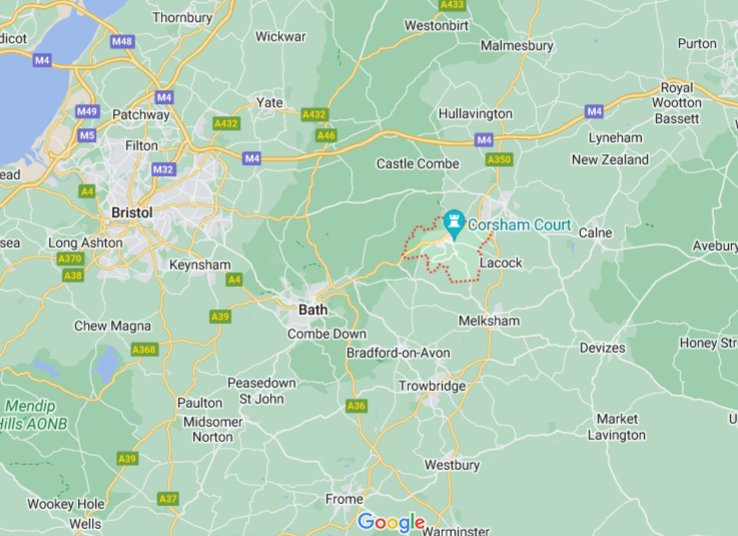Click the M5 motorway badge

click(x=87, y=136)
